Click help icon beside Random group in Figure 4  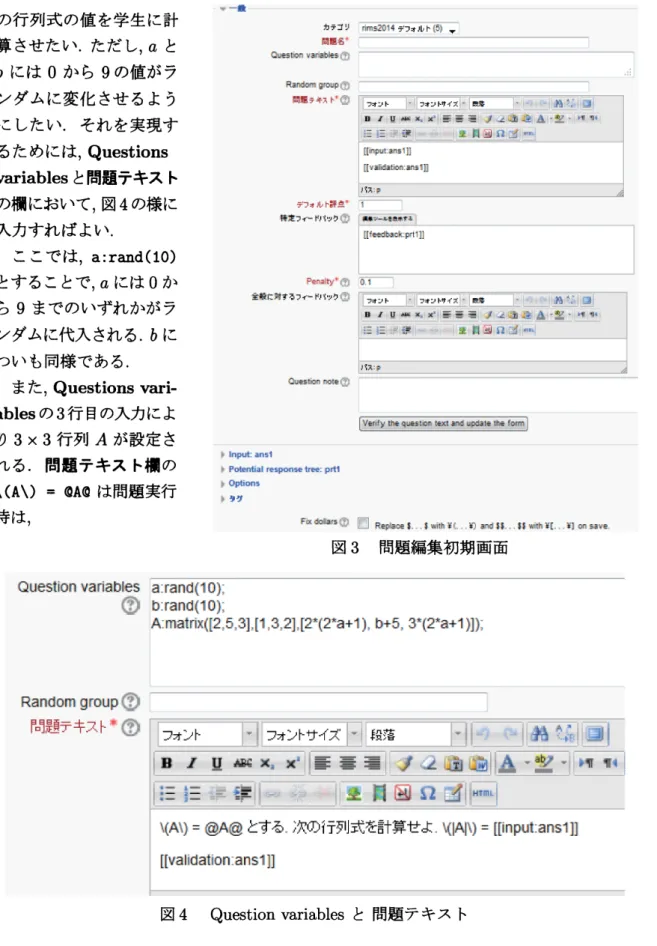[130, 701]
